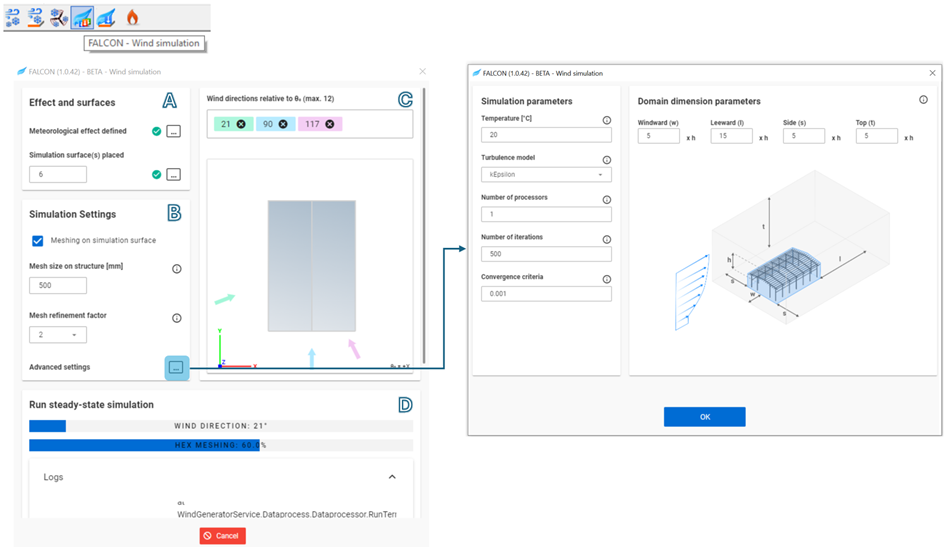This screenshot has width=945, height=547.
Task: Collapse the Logs section chevron
Action: (x=392, y=477)
